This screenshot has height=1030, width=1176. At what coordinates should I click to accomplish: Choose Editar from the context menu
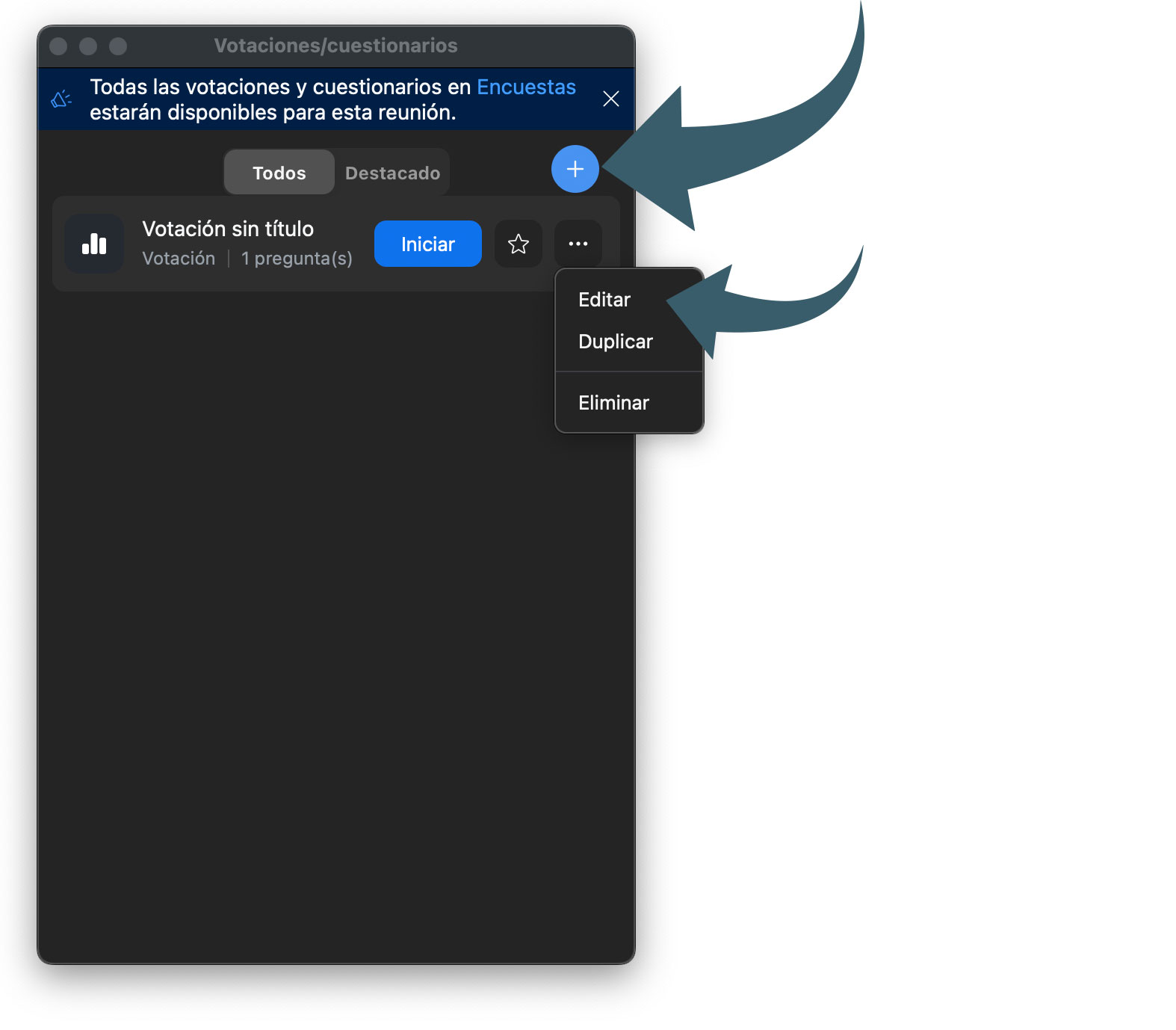[x=604, y=300]
